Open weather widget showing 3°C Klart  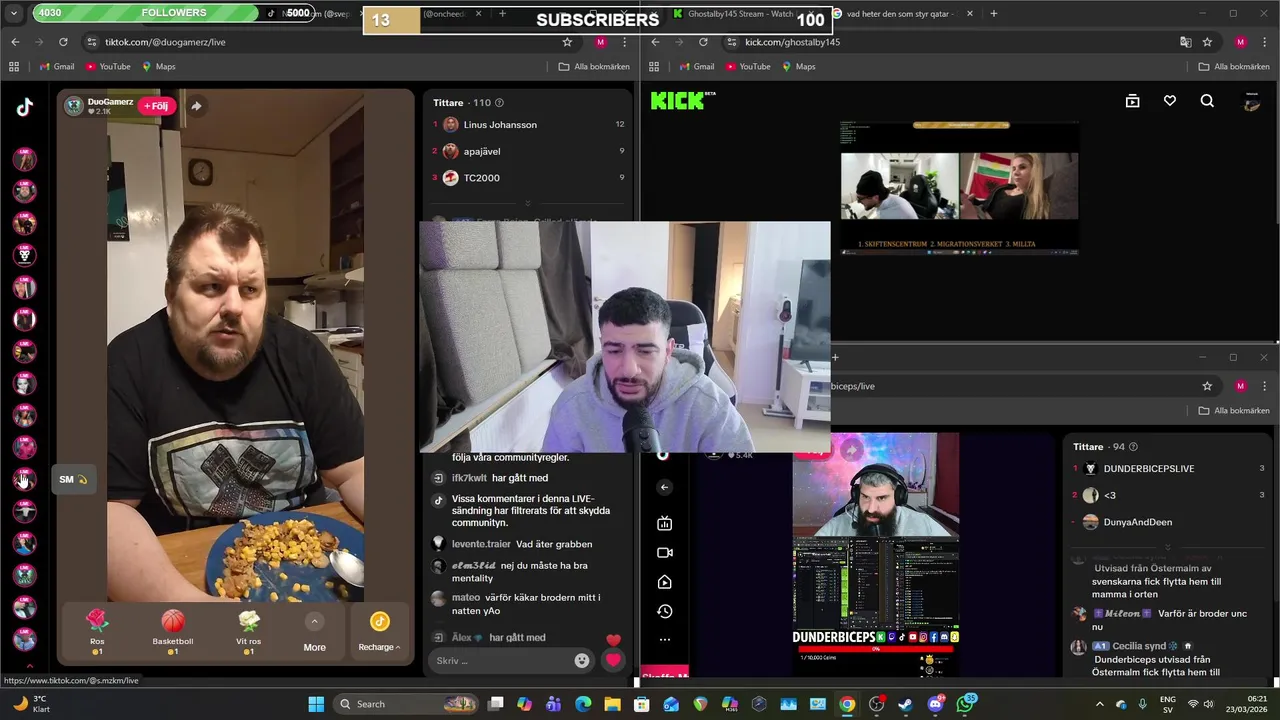[x=30, y=704]
